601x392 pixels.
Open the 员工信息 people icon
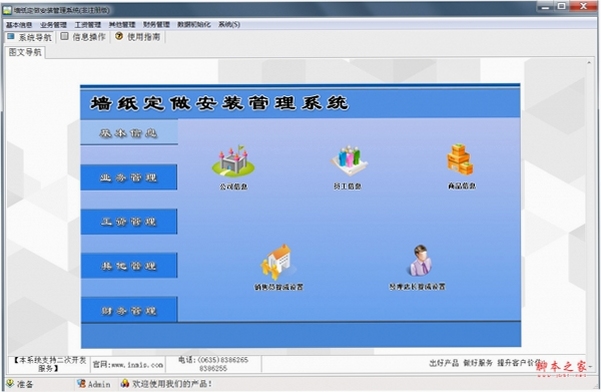coord(349,161)
